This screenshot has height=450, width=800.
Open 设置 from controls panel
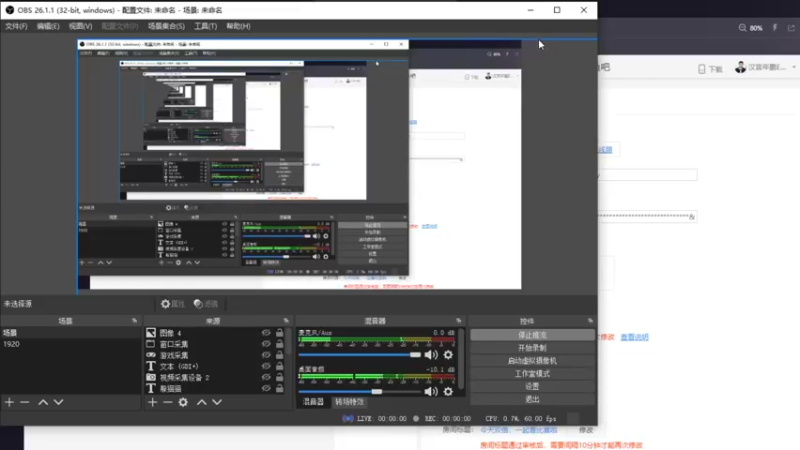(532, 386)
